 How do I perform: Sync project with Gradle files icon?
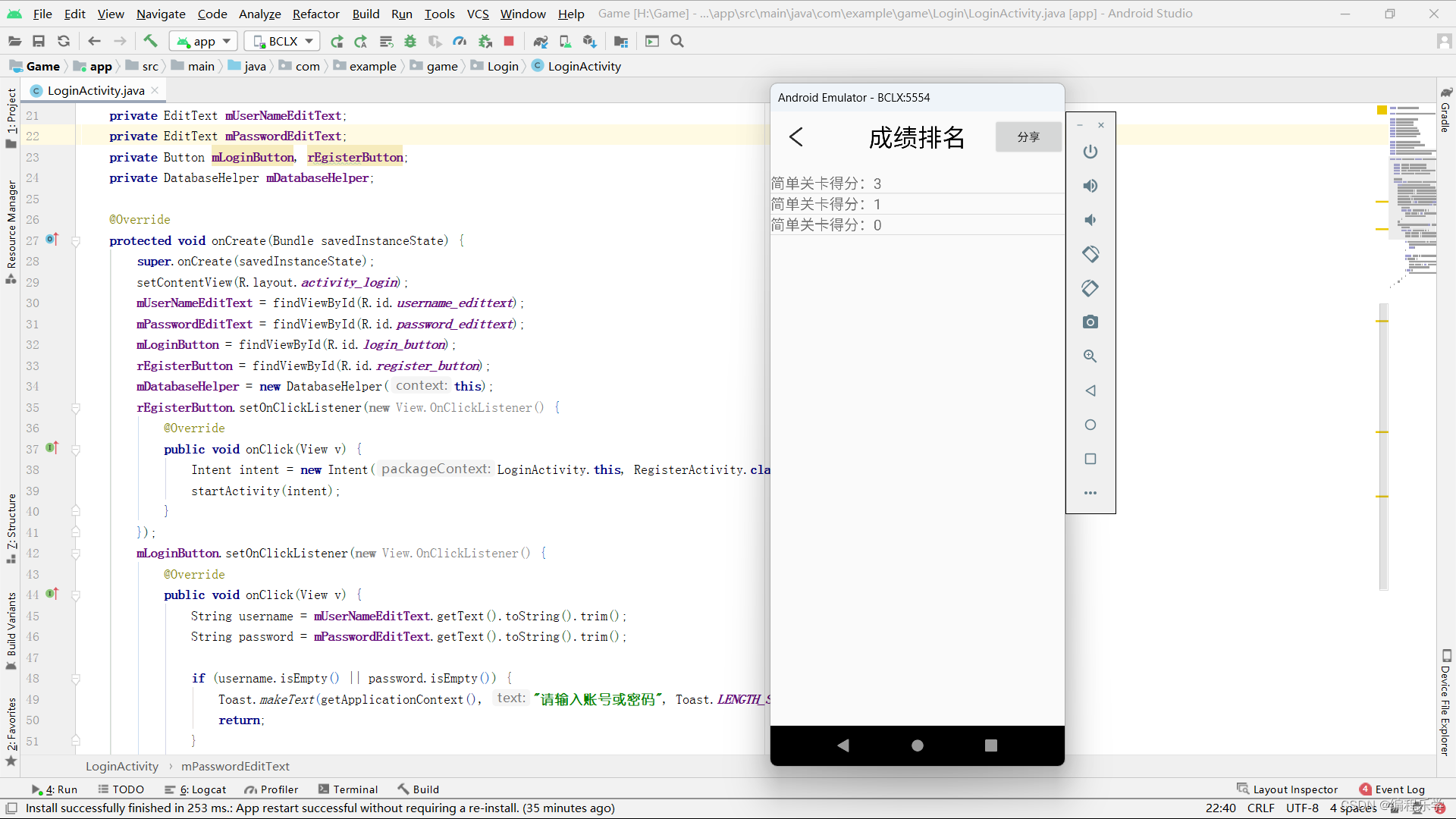coord(541,41)
